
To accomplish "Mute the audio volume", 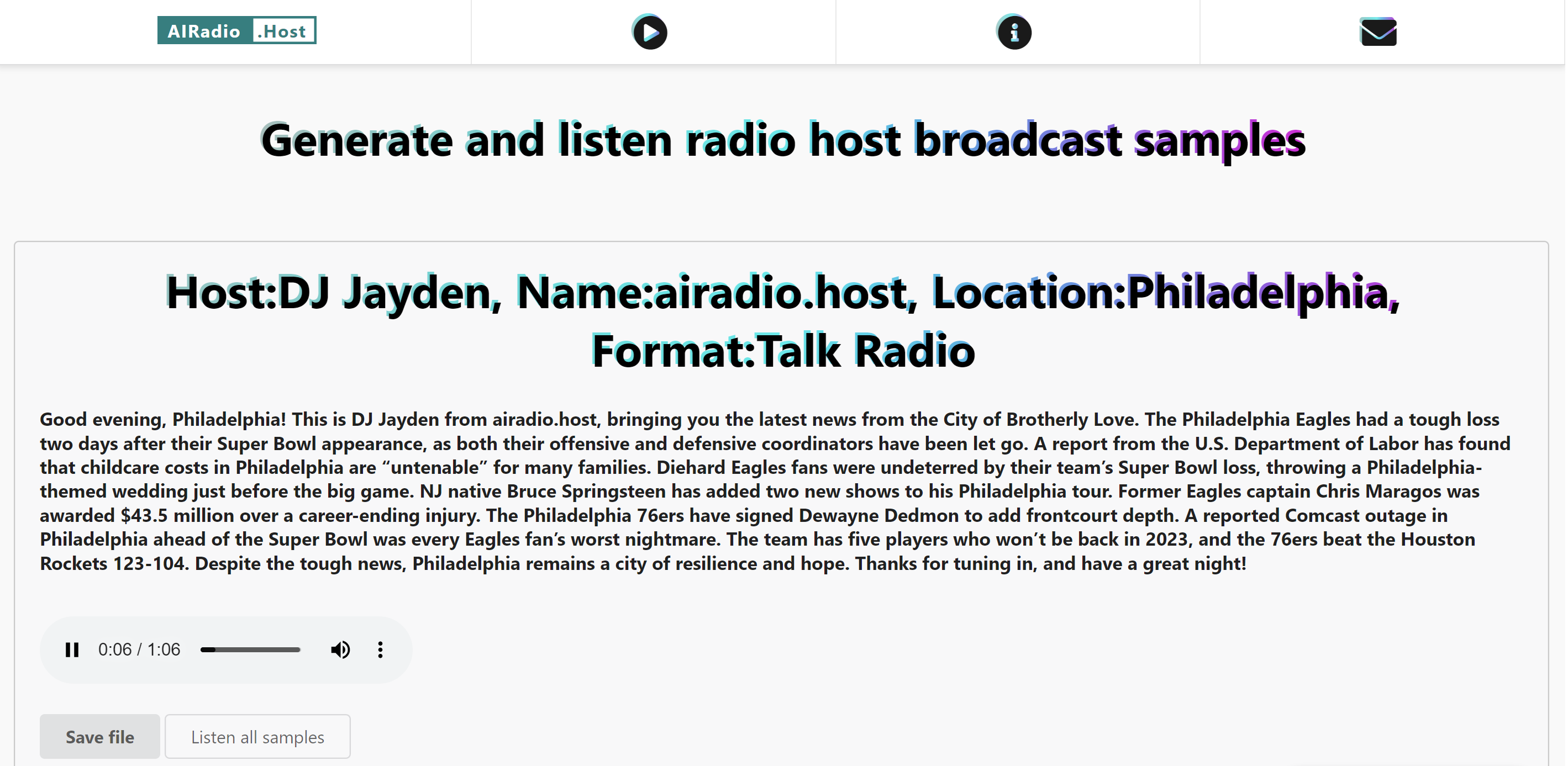I will coord(340,650).
